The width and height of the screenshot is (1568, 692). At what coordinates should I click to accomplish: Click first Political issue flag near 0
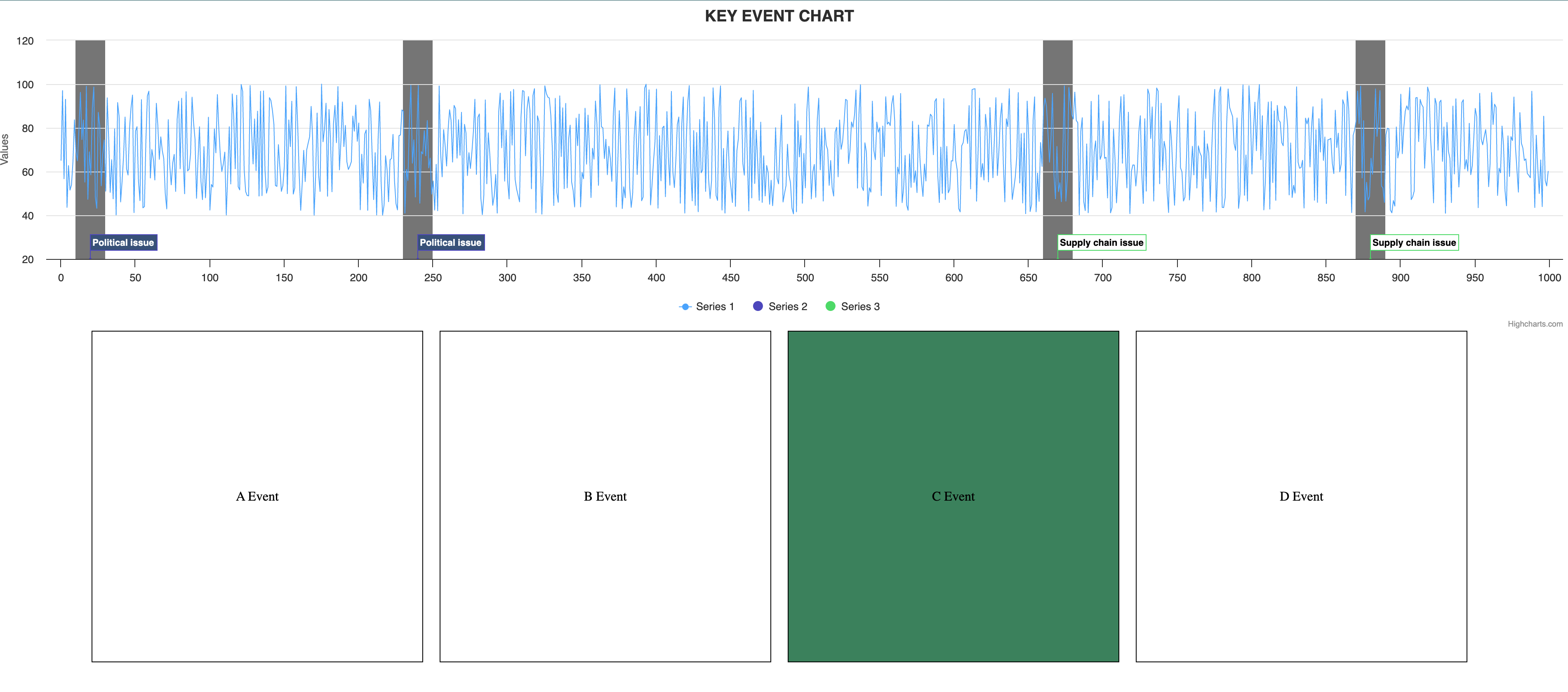tap(123, 242)
